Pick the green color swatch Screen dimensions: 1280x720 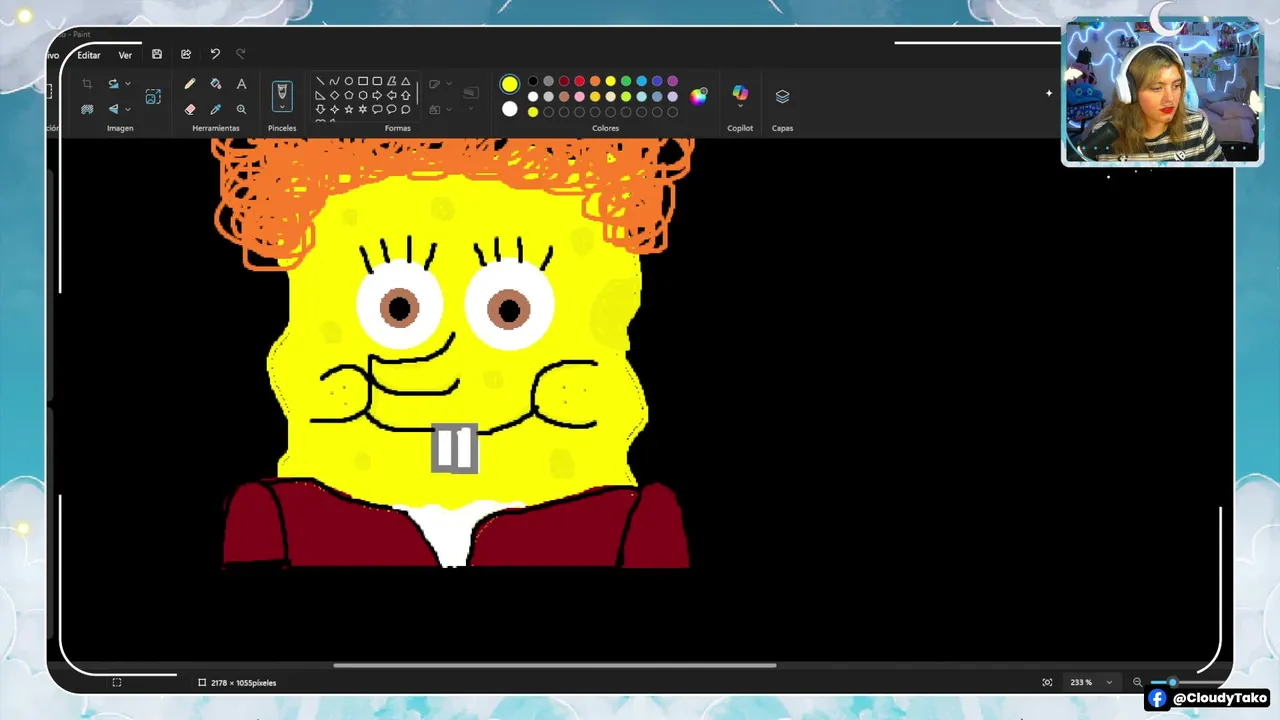[x=626, y=81]
